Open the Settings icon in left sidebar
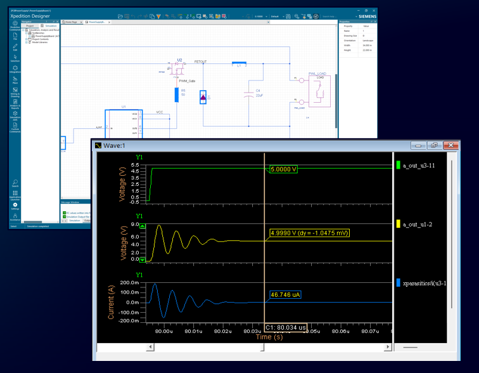Viewport: 479px width, 373px height. [15, 206]
